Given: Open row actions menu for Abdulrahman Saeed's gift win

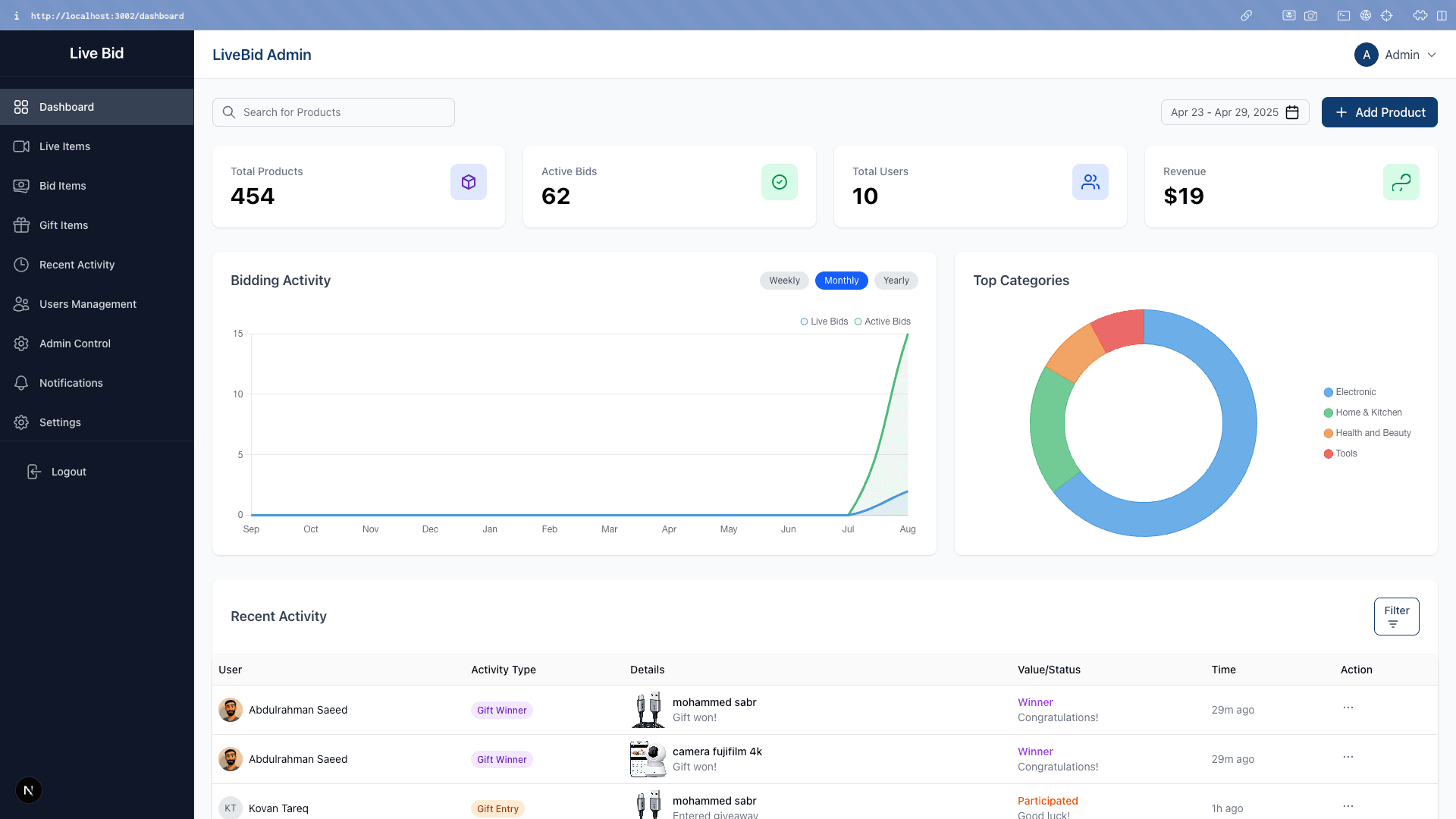Looking at the screenshot, I should coord(1348,708).
